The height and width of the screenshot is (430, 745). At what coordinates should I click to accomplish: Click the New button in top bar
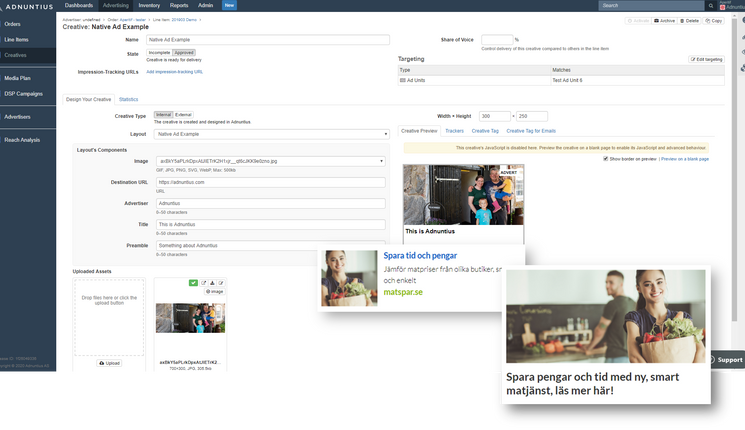coord(229,6)
